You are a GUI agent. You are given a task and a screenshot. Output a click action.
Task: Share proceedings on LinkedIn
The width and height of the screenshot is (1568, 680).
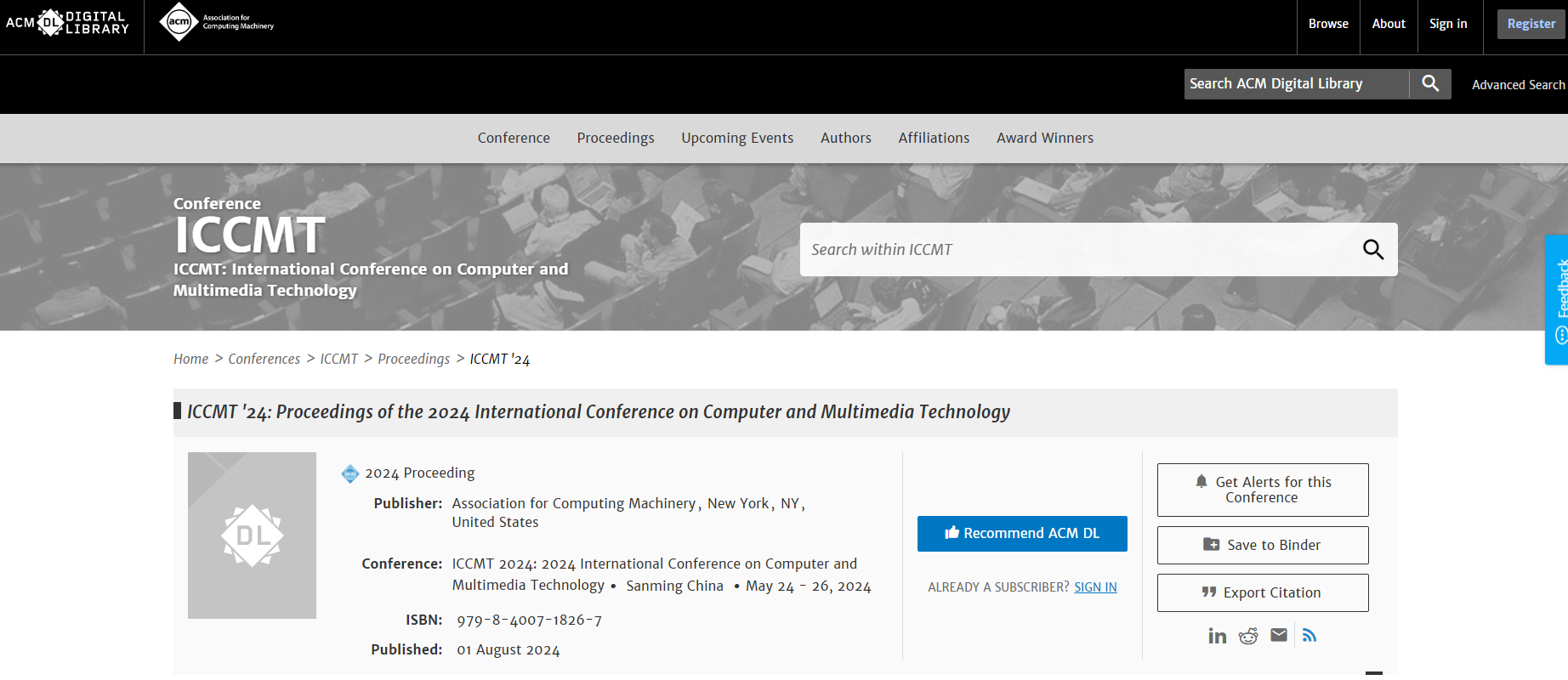click(x=1218, y=636)
